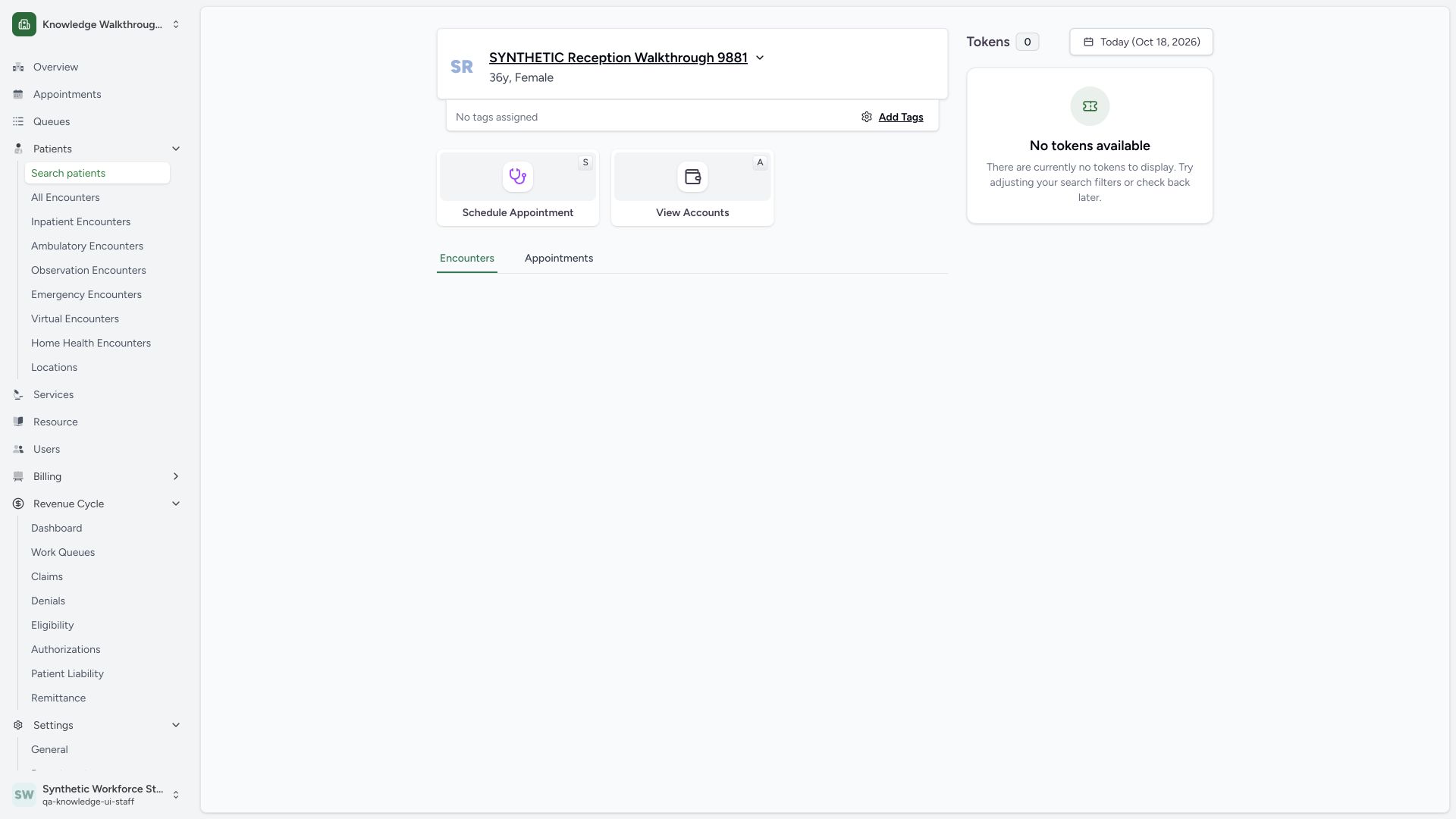This screenshot has width=1456, height=819.
Task: Open Users in the sidebar
Action: click(46, 449)
